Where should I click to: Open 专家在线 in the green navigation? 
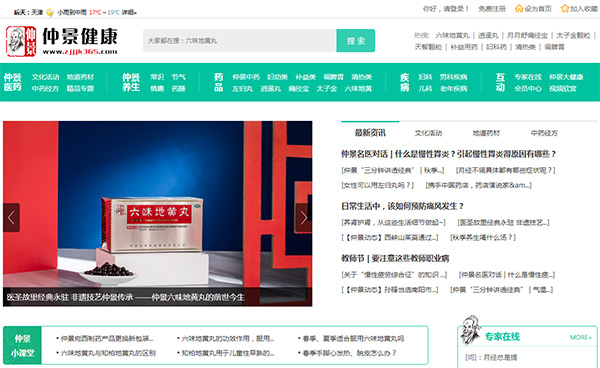tap(528, 77)
